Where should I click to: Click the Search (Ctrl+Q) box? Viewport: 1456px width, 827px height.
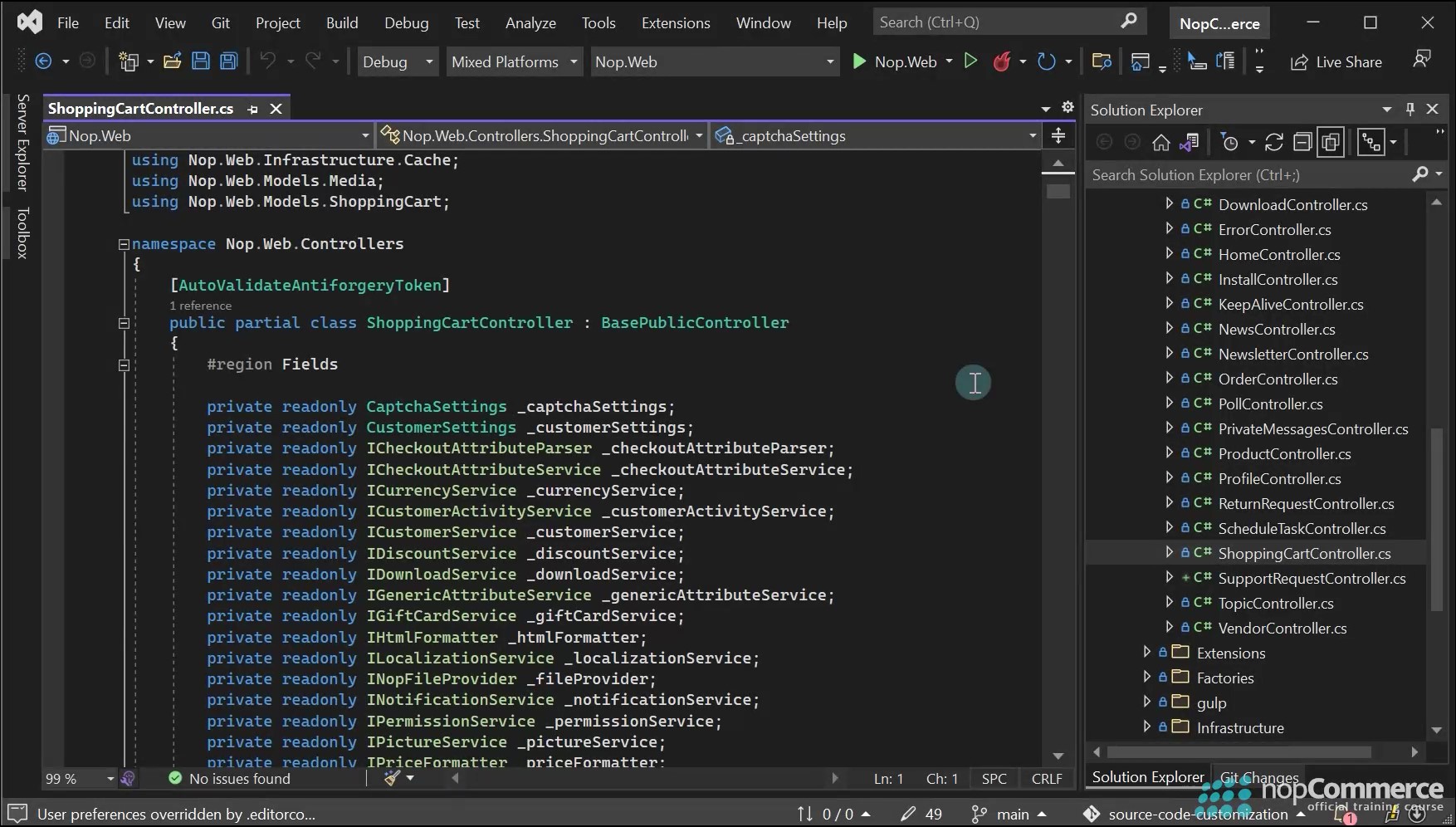tap(1009, 22)
